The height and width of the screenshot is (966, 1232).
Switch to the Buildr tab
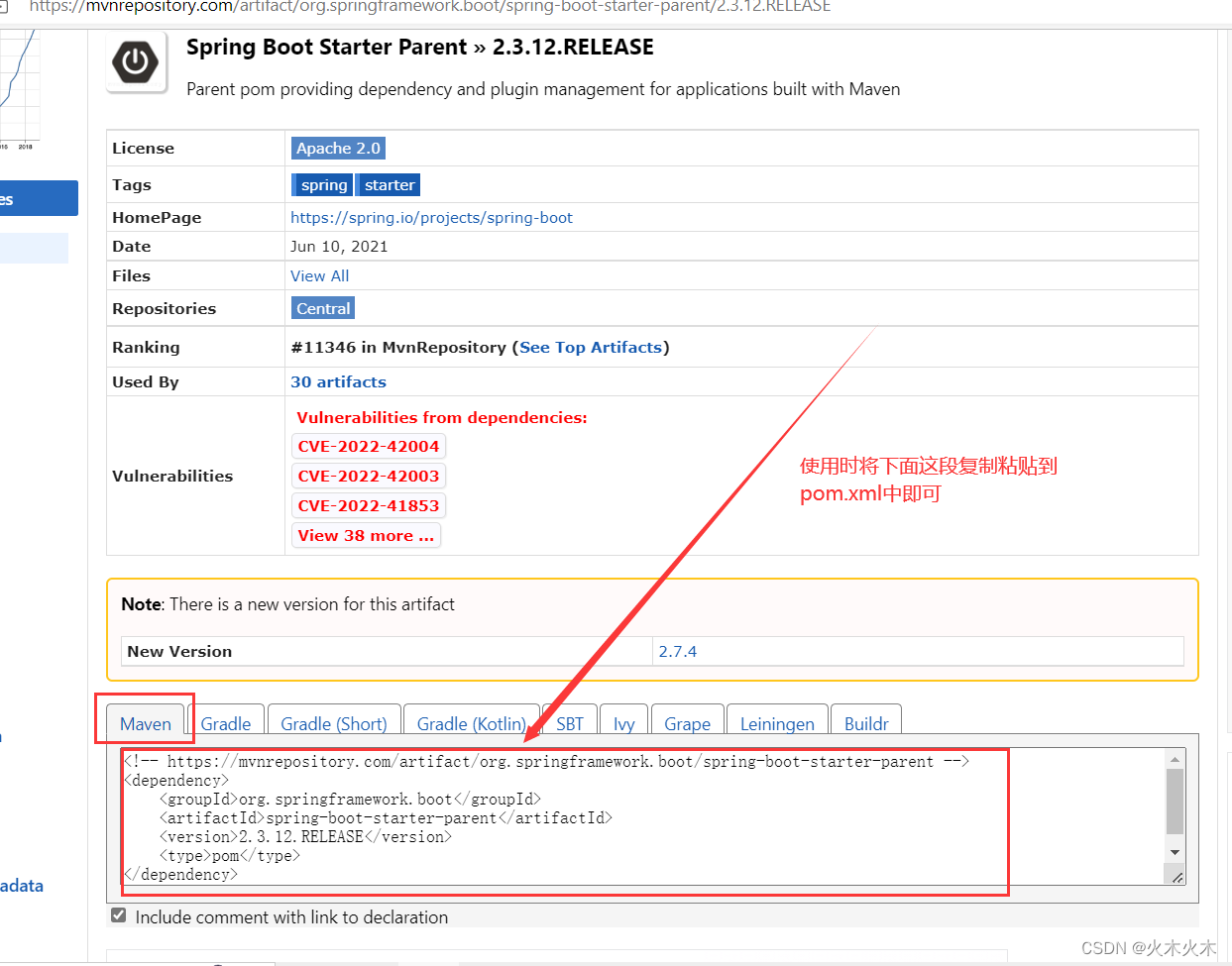point(866,723)
